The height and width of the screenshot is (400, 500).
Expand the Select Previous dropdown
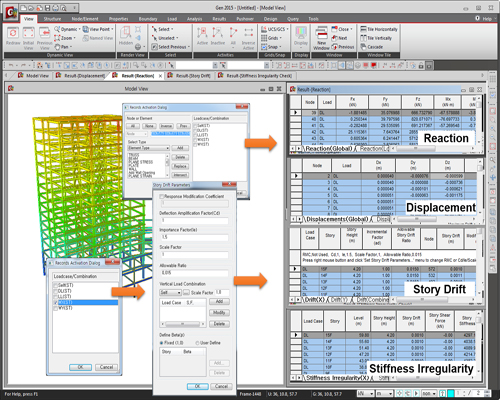coord(189,47)
